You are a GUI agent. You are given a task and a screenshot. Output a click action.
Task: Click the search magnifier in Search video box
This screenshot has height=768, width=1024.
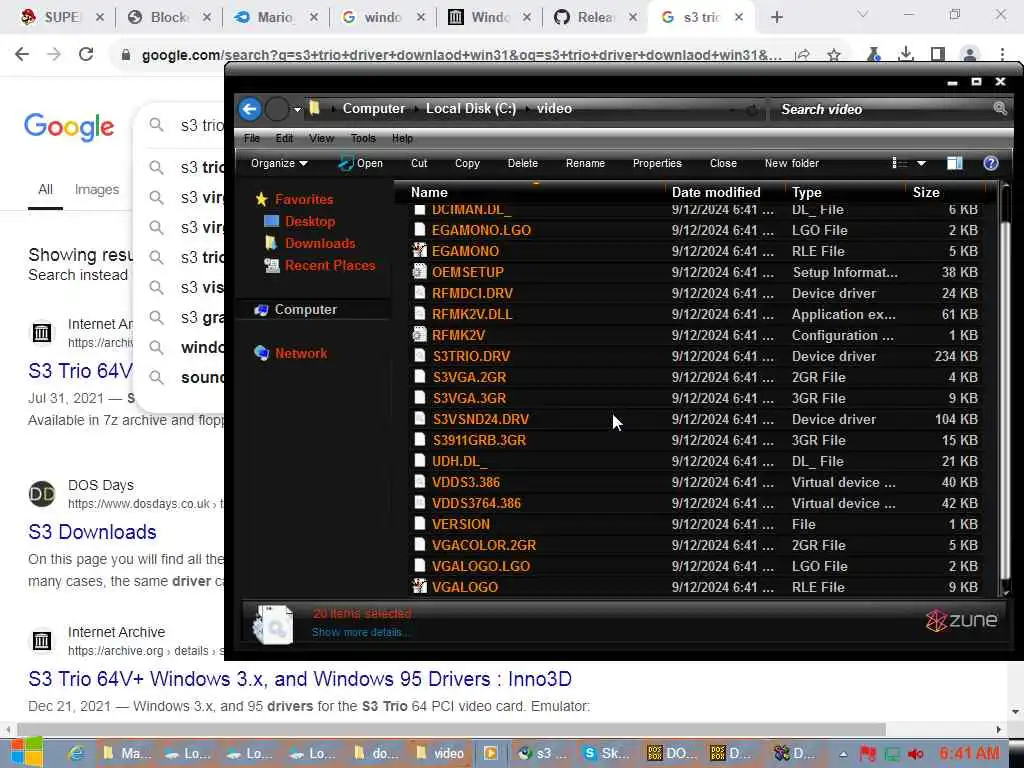1000,108
